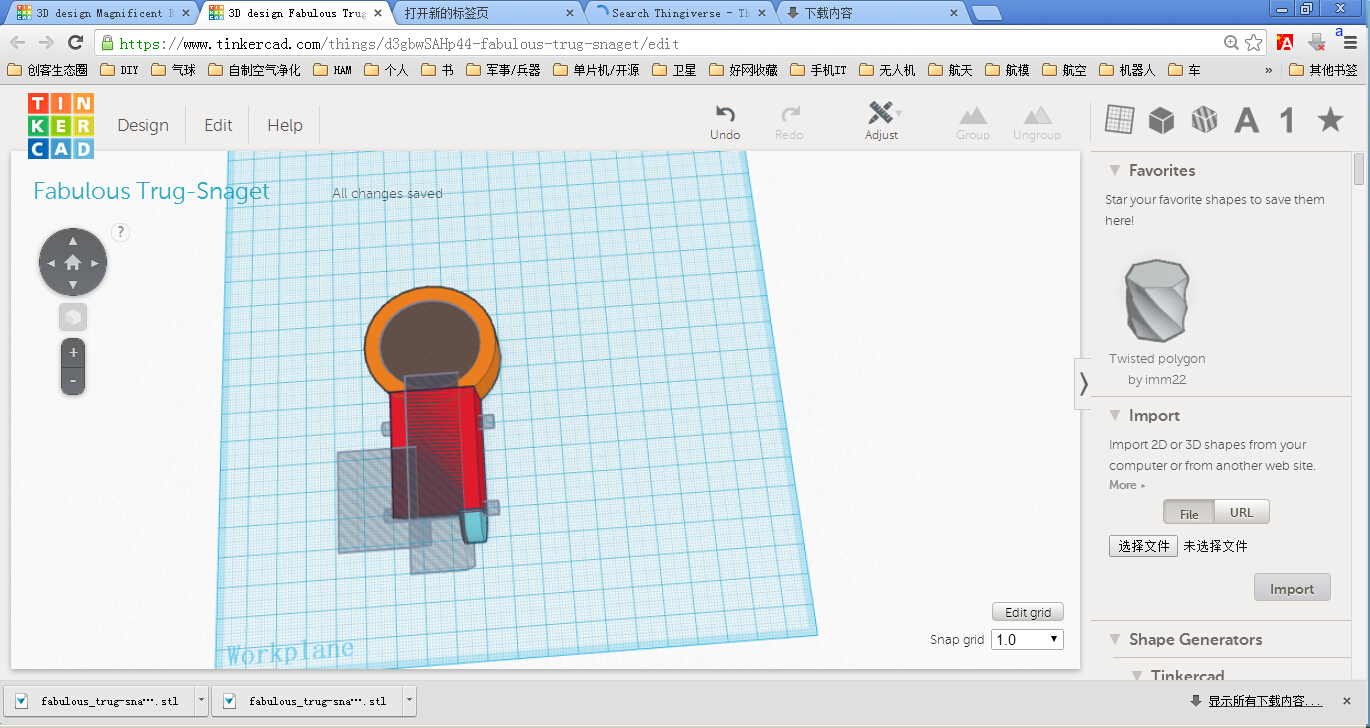
Task: Open the 机器人 bookmark folder
Action: click(1127, 70)
